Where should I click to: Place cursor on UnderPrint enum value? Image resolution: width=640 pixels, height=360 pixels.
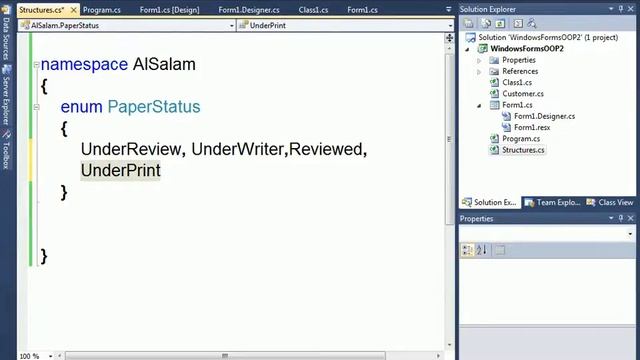click(x=120, y=171)
